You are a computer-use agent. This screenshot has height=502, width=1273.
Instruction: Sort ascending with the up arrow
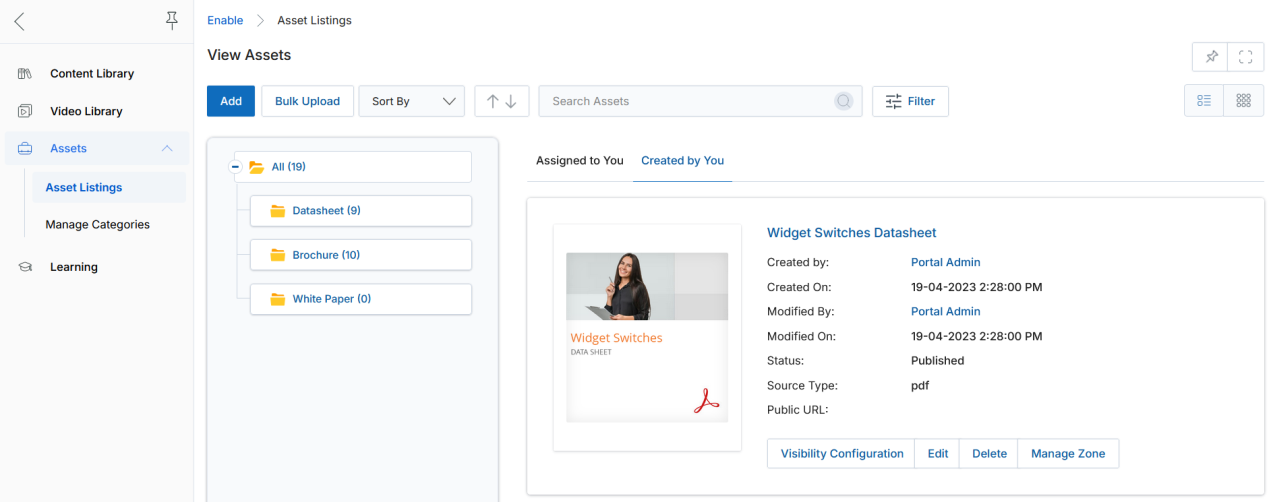click(x=492, y=101)
